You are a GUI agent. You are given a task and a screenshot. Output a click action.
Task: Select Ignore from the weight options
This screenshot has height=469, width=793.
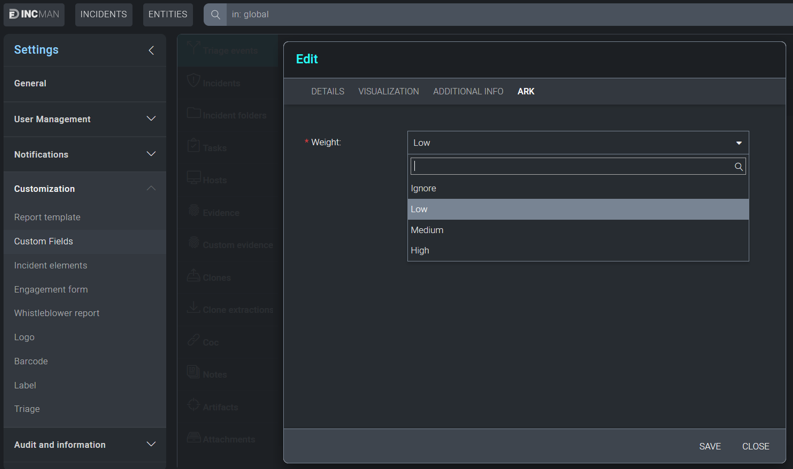[x=424, y=188]
